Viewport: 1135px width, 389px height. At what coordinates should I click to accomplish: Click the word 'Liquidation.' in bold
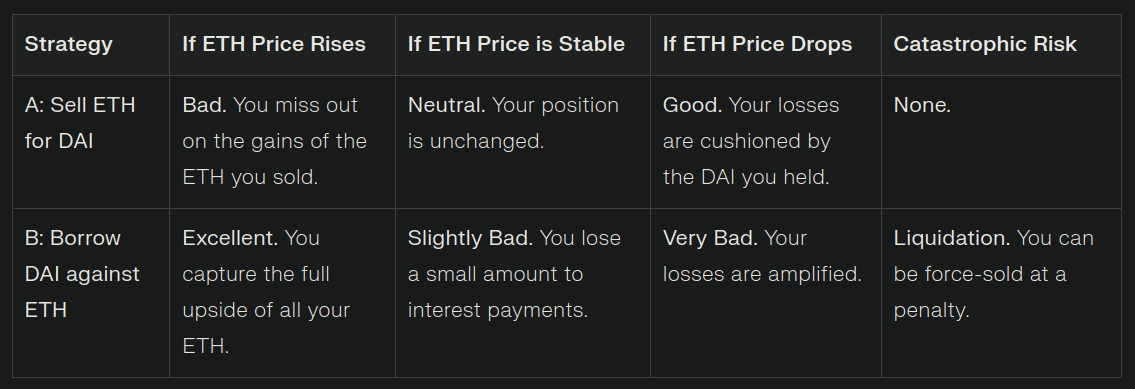point(952,238)
